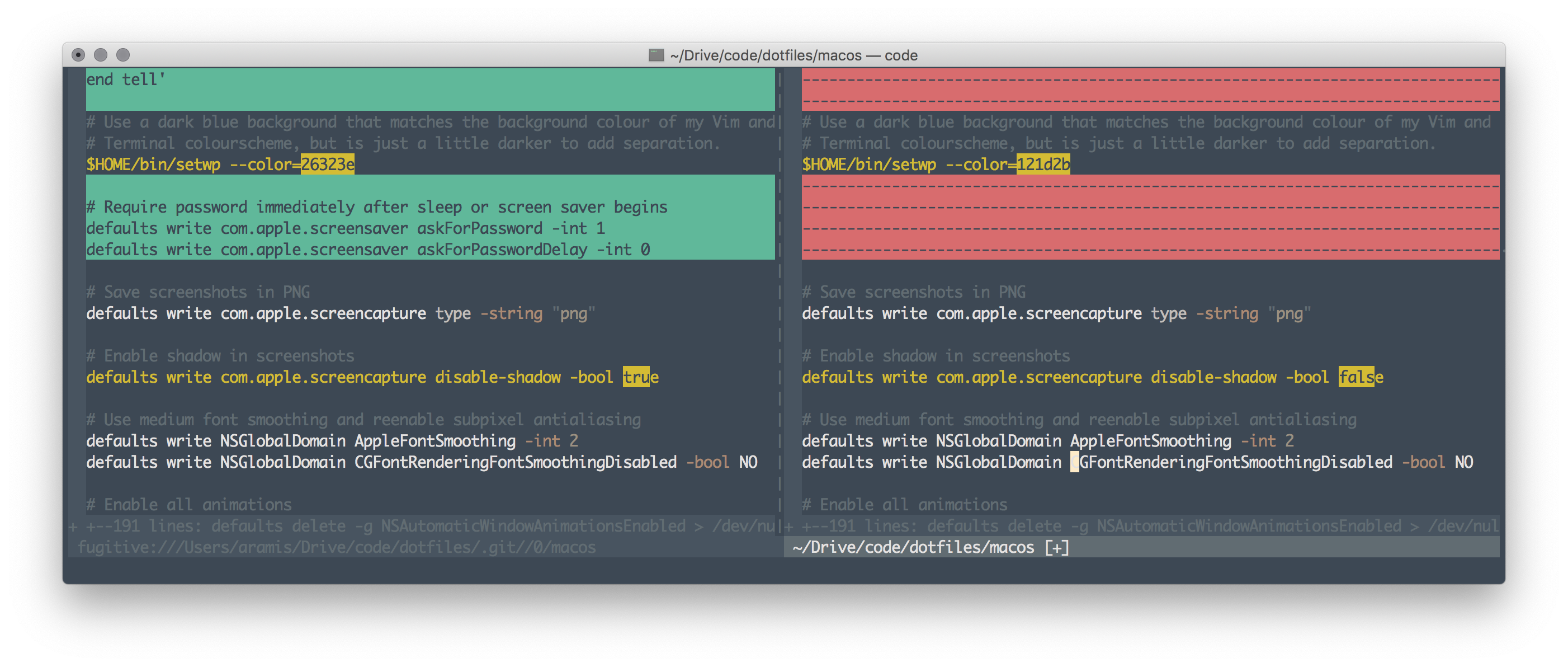Click the askForPasswordDelay line in left pane
Screen dimensions: 1568x667
[x=367, y=250]
